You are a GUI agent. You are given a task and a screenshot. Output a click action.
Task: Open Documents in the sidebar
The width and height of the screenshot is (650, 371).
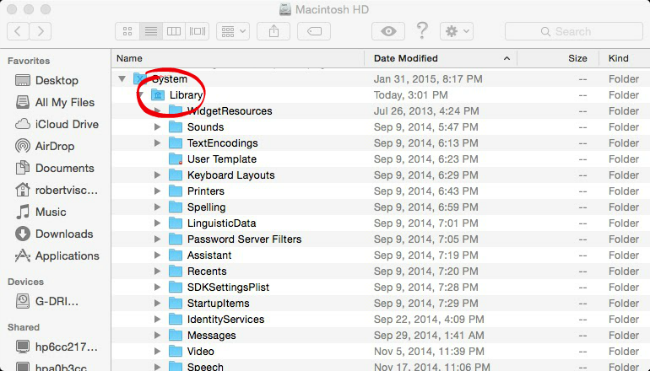(56, 168)
